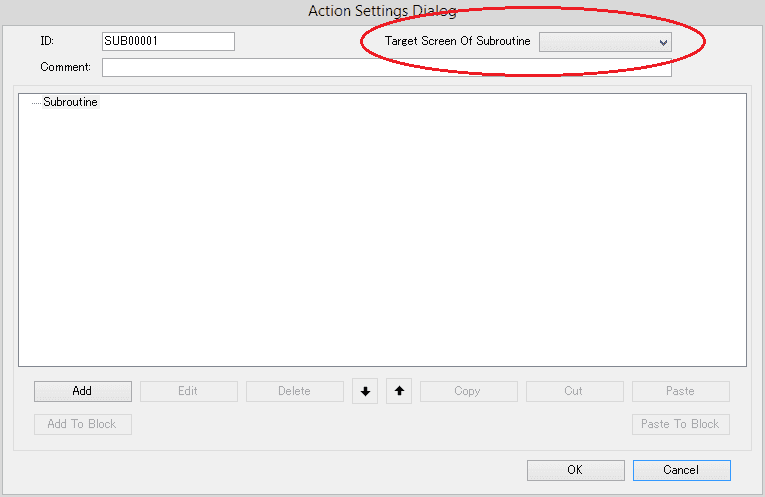Click the Paste button
The width and height of the screenshot is (765, 497).
pyautogui.click(x=680, y=391)
